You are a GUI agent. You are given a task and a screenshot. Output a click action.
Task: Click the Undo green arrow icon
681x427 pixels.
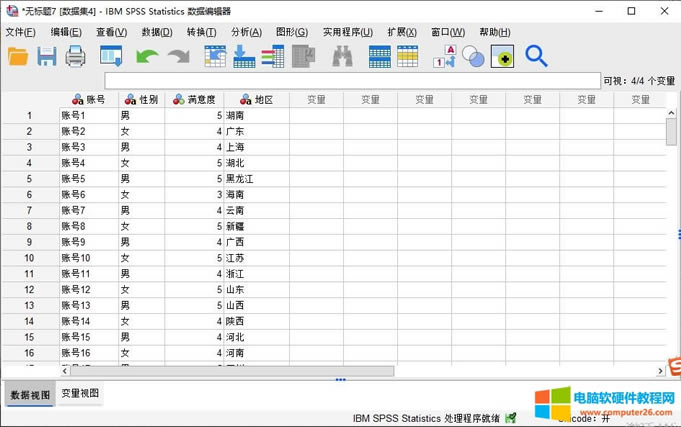coord(147,57)
